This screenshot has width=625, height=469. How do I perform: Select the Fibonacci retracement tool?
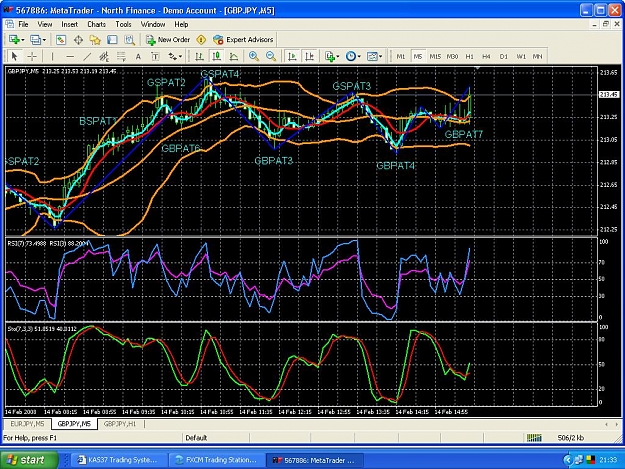(121, 57)
